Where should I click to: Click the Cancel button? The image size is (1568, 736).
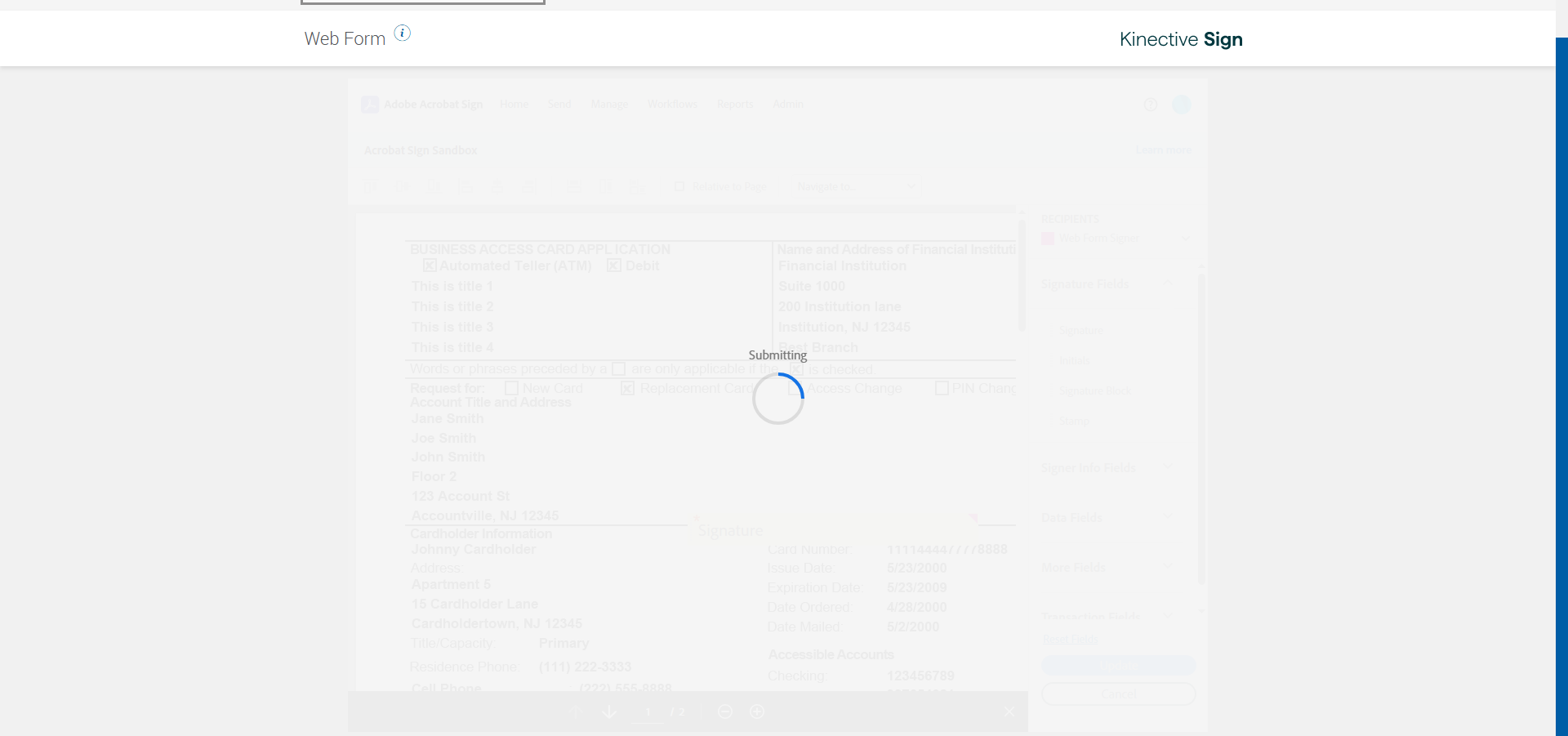click(x=1119, y=694)
